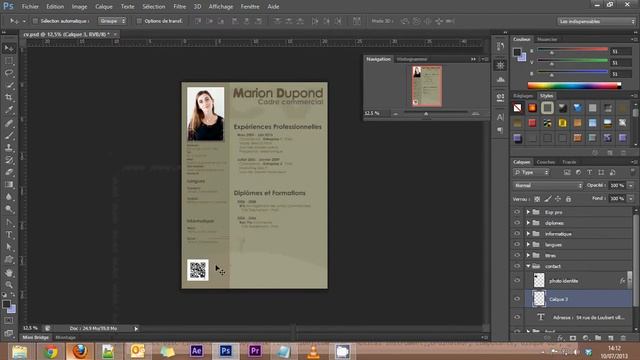
Task: Open the Groupe auto-select dropdown
Action: coord(112,21)
